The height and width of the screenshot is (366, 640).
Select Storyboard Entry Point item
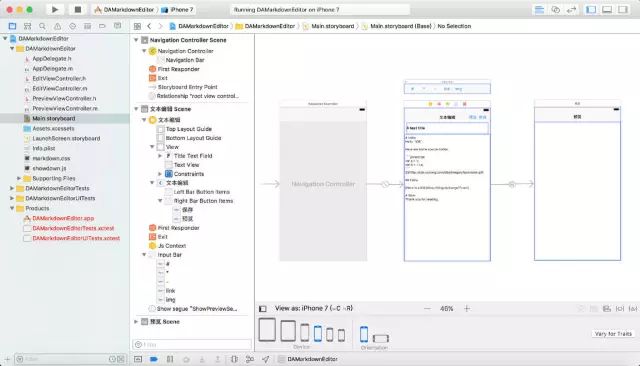[187, 87]
